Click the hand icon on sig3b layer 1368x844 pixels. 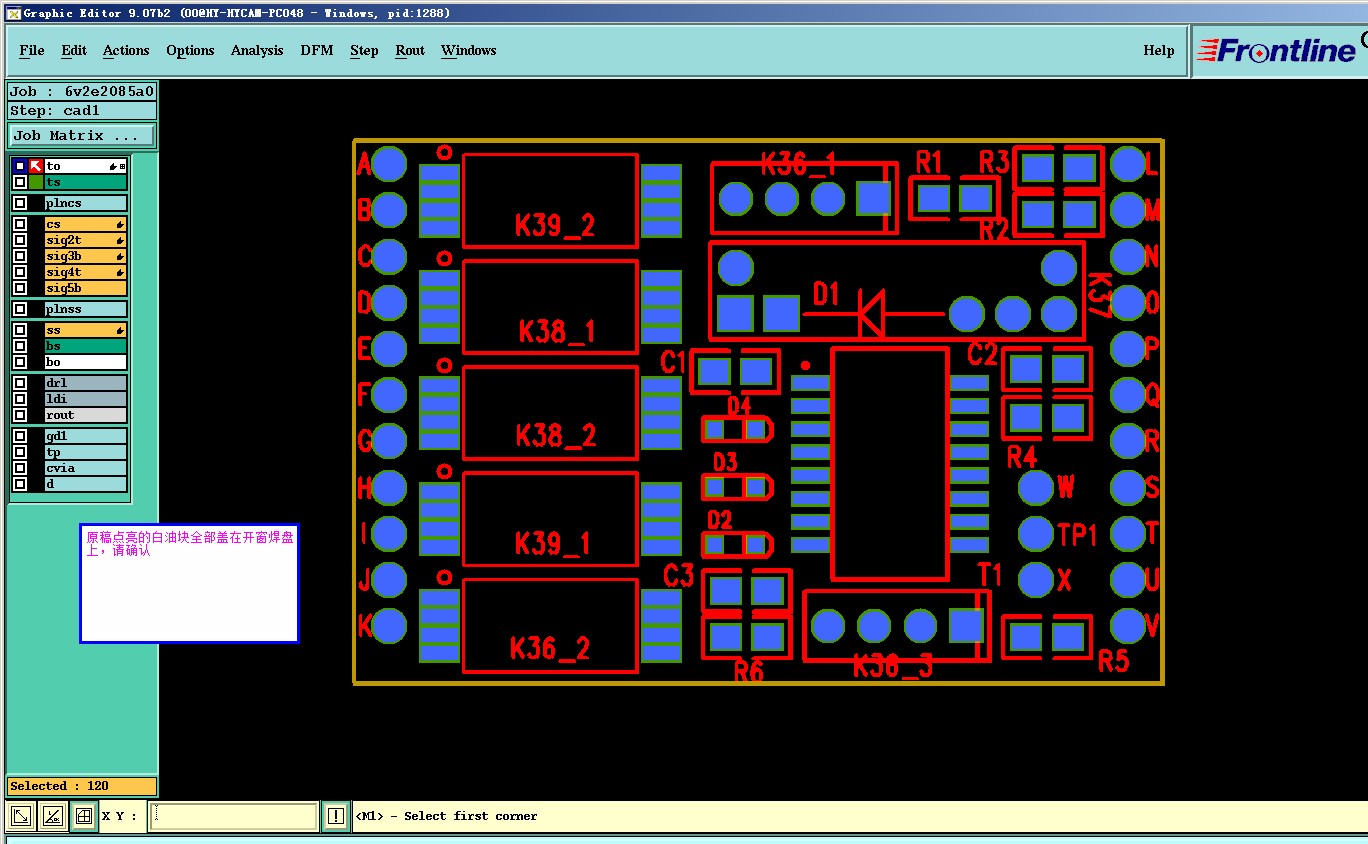click(x=120, y=257)
